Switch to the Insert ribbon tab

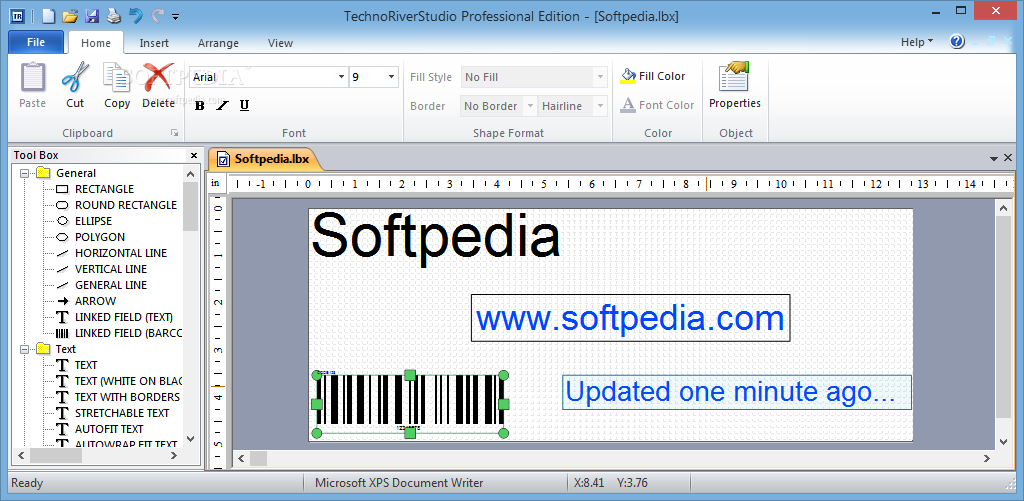[154, 43]
